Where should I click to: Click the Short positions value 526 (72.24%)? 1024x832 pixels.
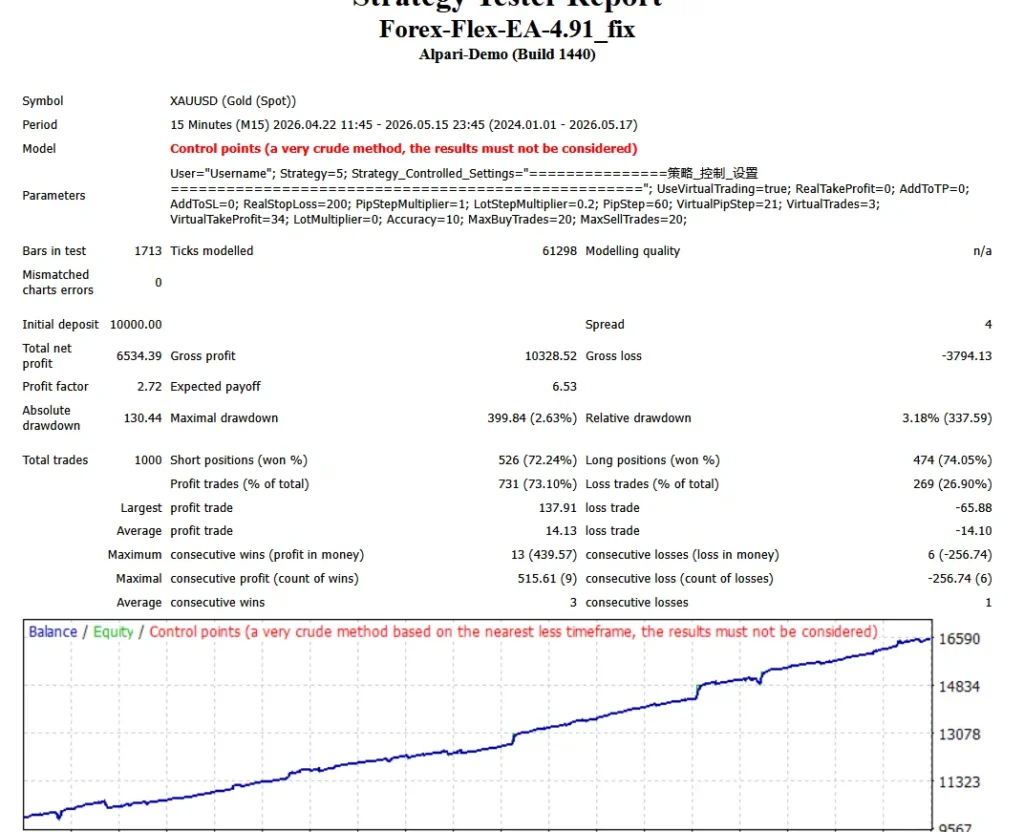[537, 460]
